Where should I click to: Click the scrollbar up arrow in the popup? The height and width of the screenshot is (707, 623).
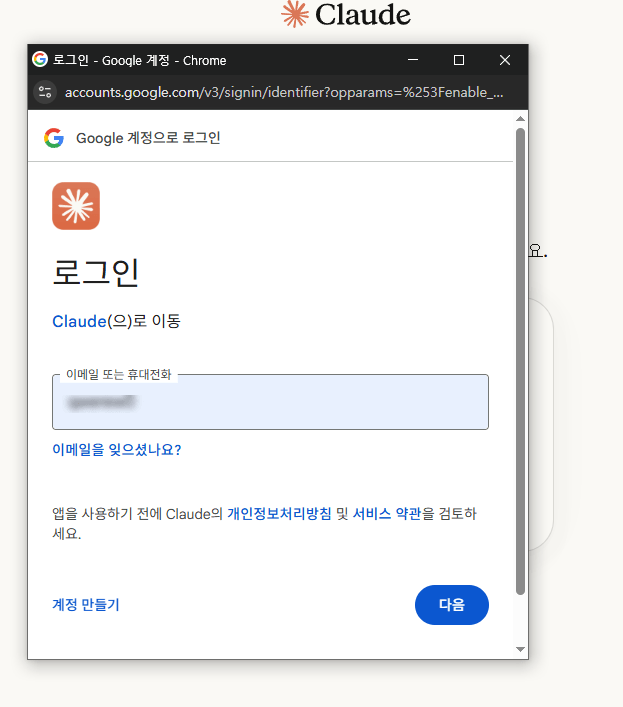coord(520,119)
